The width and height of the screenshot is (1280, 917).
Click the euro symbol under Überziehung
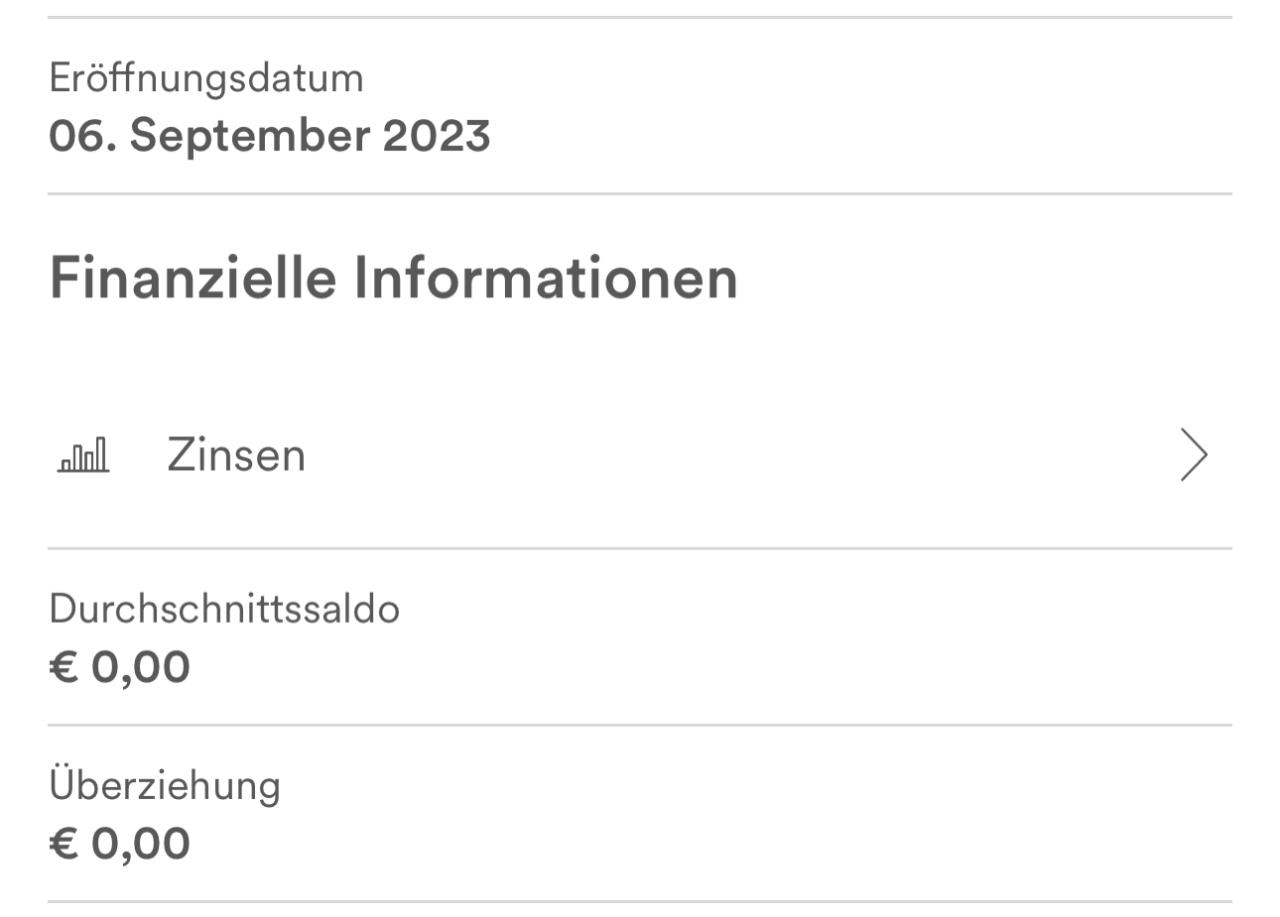pos(63,845)
